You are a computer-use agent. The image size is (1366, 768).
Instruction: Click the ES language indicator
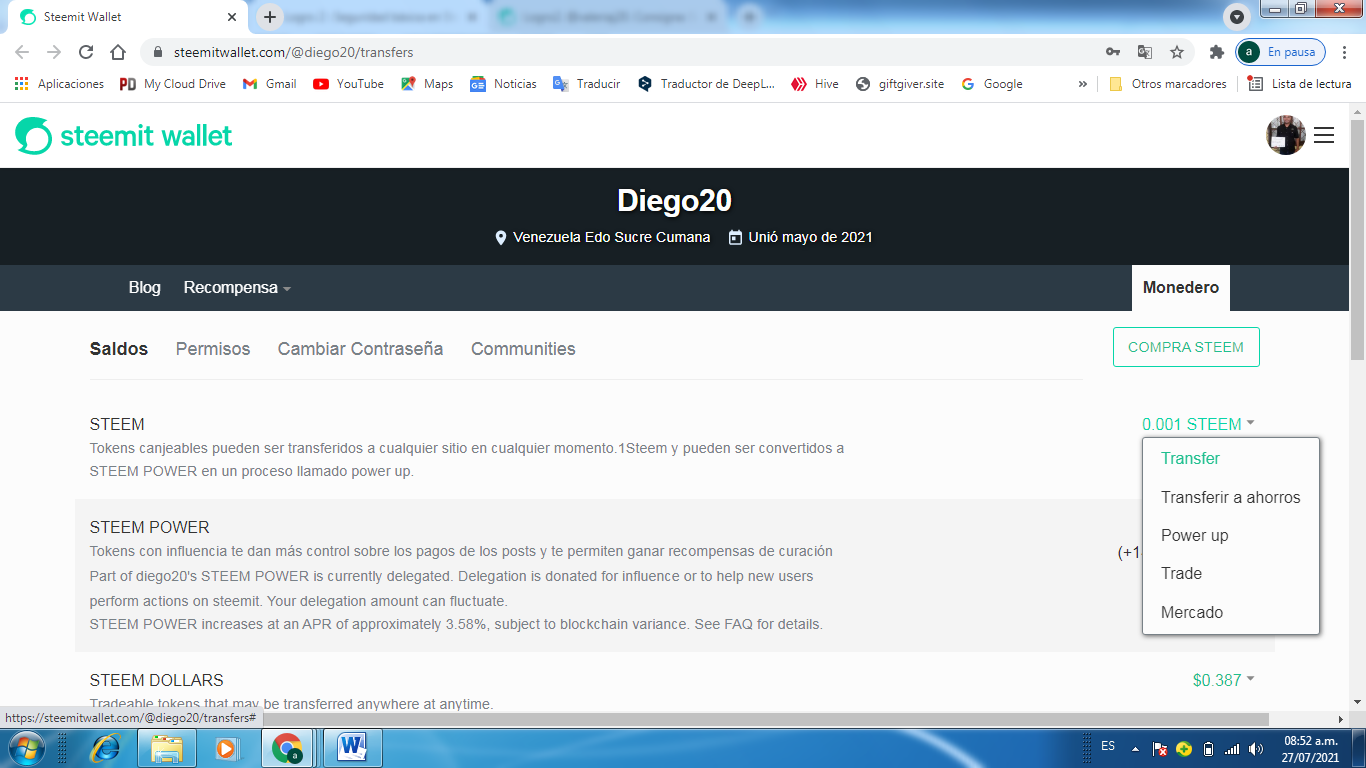click(1108, 746)
